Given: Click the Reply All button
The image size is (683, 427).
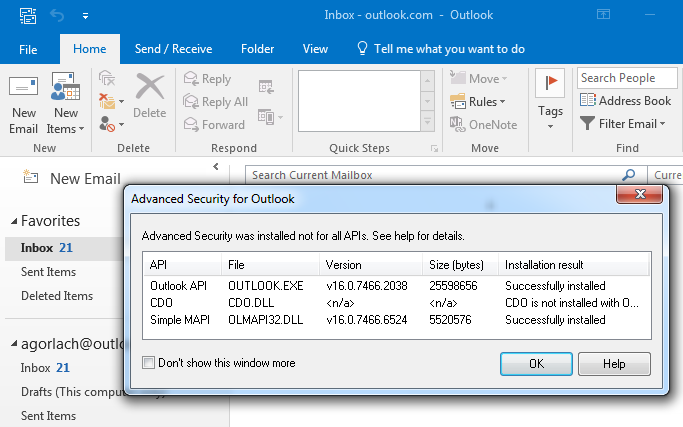Looking at the screenshot, I should 216,102.
